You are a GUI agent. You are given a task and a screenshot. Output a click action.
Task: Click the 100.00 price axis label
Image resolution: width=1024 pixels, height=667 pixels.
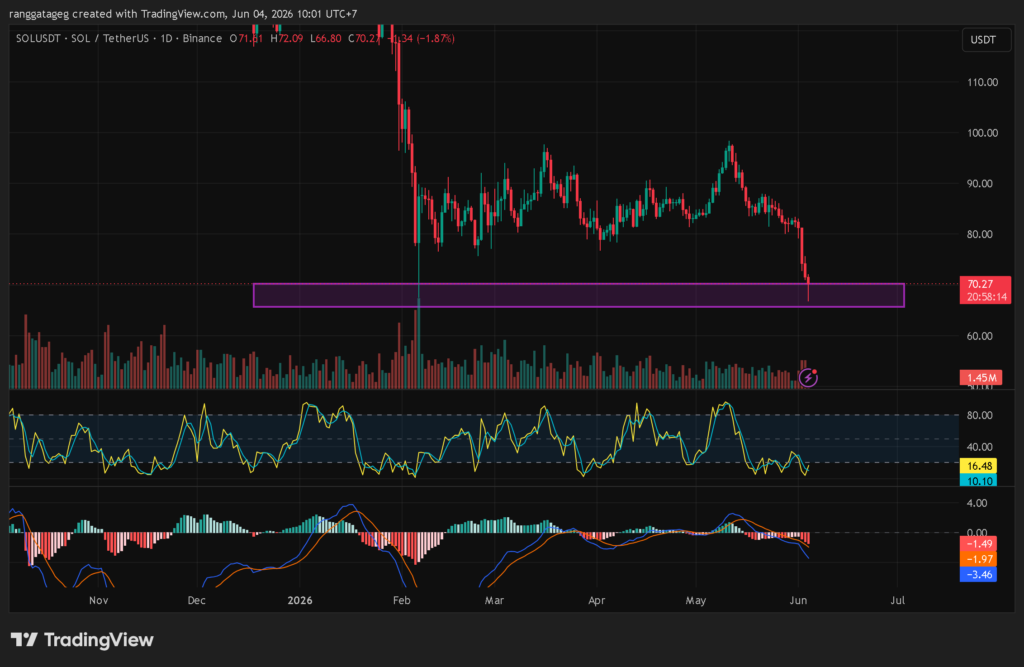tap(982, 133)
